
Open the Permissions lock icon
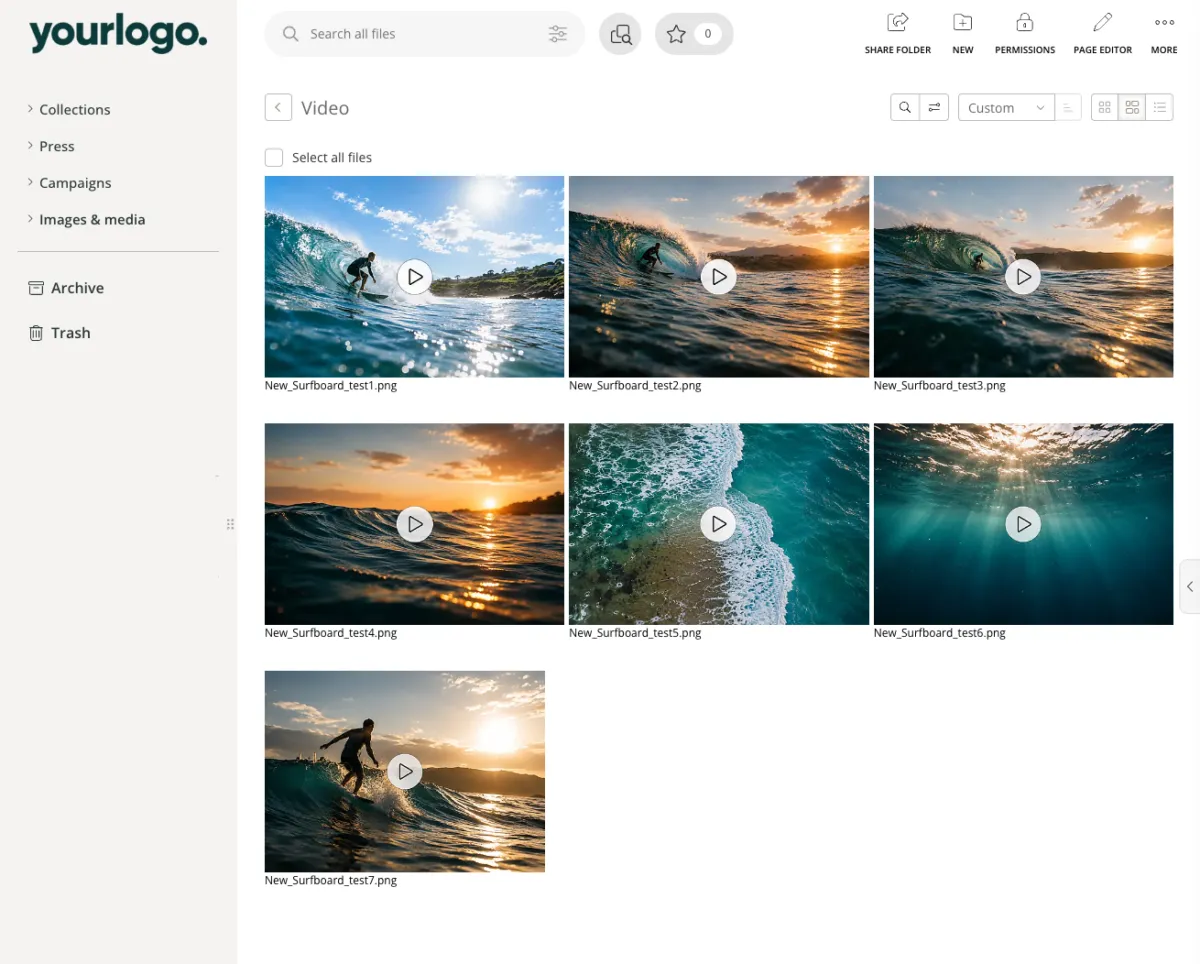point(1024,33)
